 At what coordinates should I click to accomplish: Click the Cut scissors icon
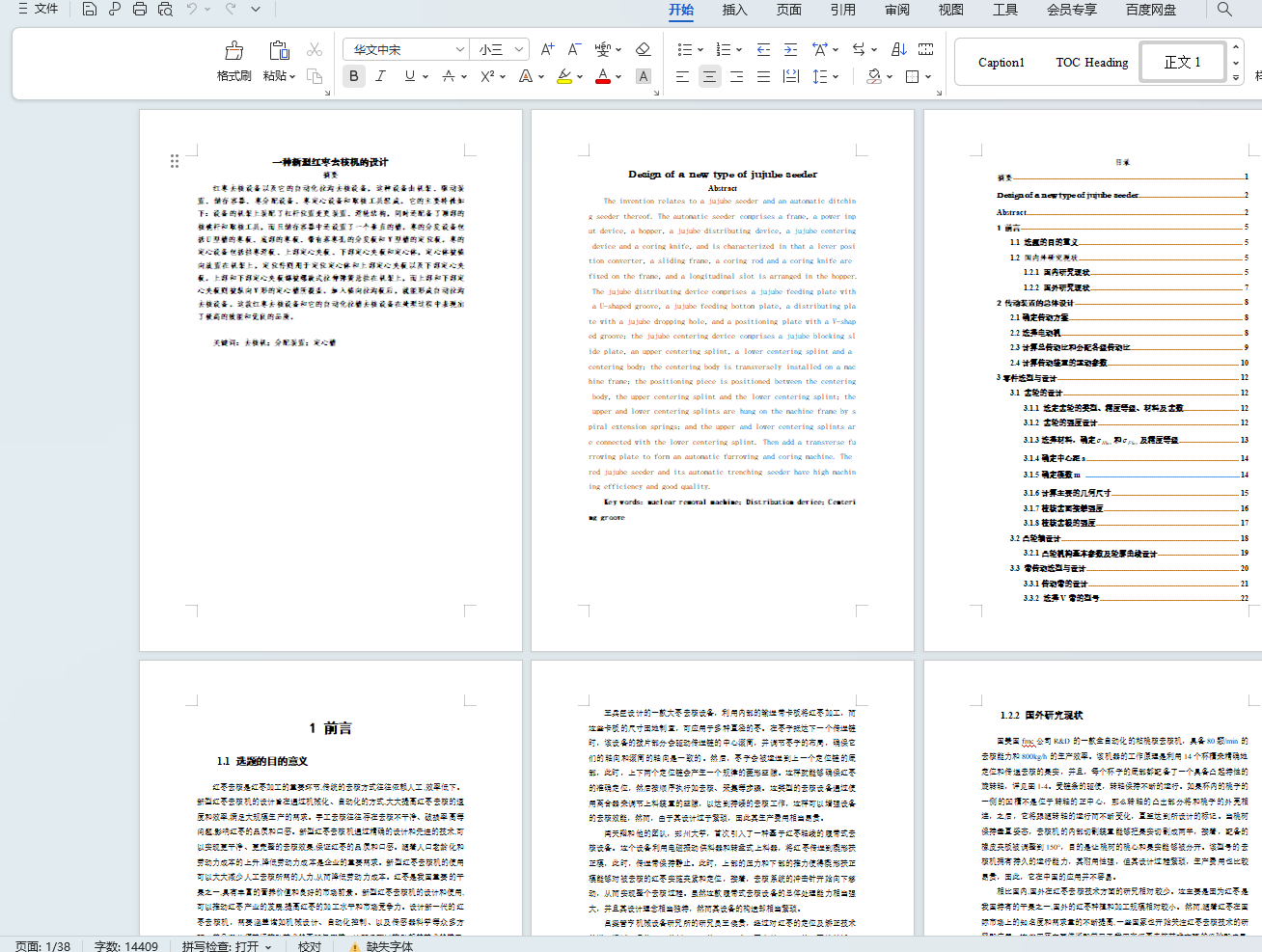pyautogui.click(x=315, y=49)
